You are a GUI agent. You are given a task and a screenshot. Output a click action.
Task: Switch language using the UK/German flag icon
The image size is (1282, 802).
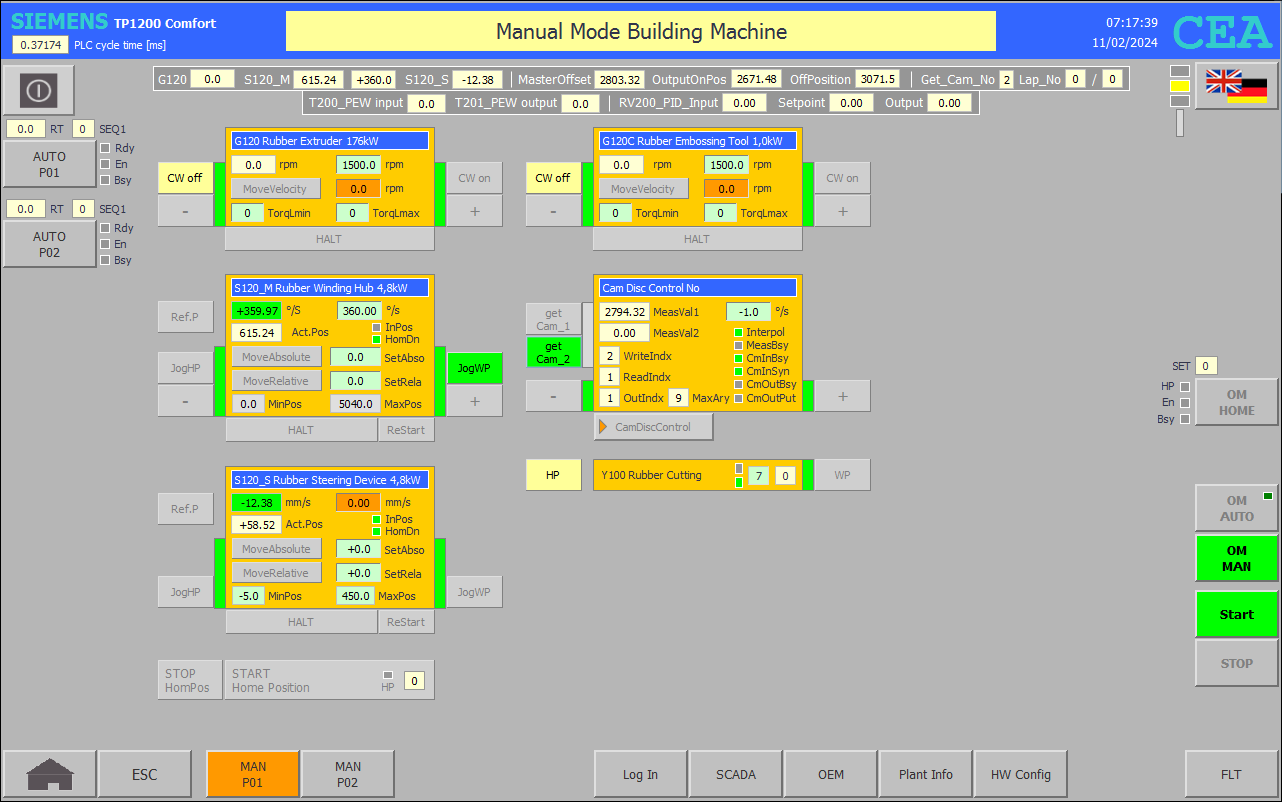(1236, 86)
